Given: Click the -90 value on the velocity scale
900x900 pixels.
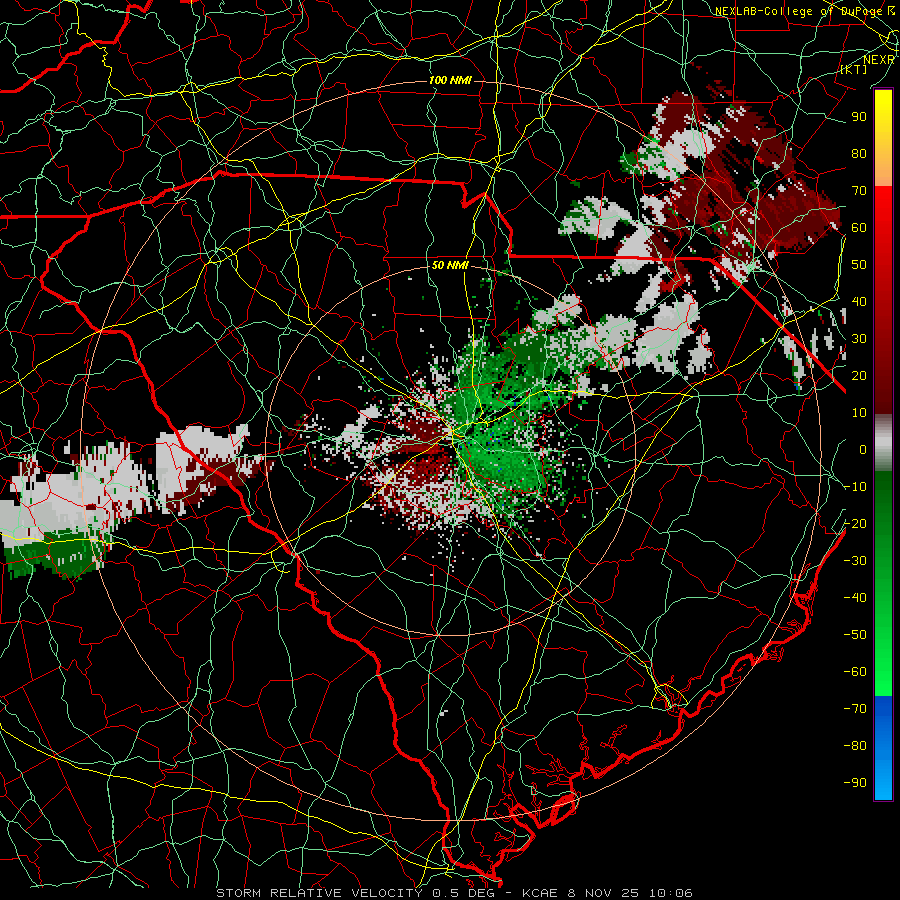Looking at the screenshot, I should 855,783.
